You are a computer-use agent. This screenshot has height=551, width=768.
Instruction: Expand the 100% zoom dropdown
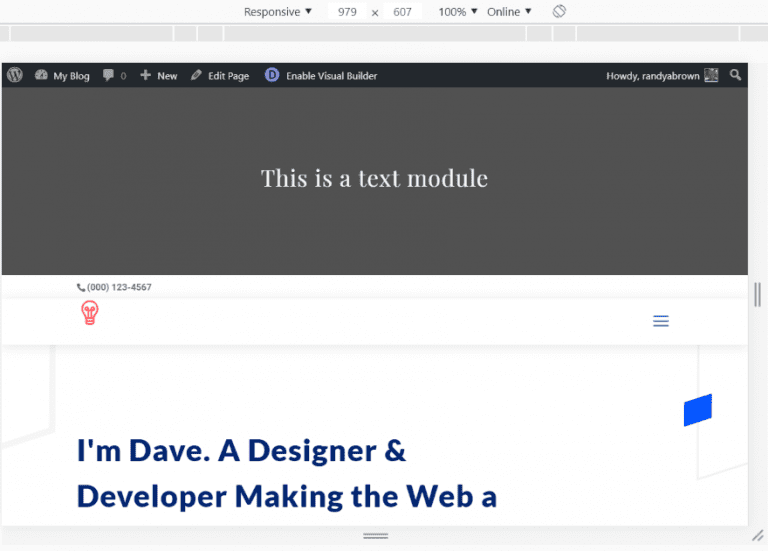coord(458,12)
